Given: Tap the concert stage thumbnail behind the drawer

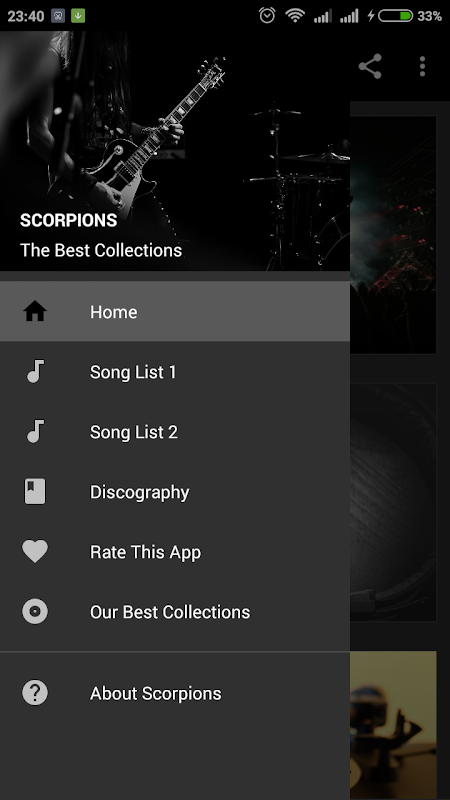Looking at the screenshot, I should coord(393,235).
